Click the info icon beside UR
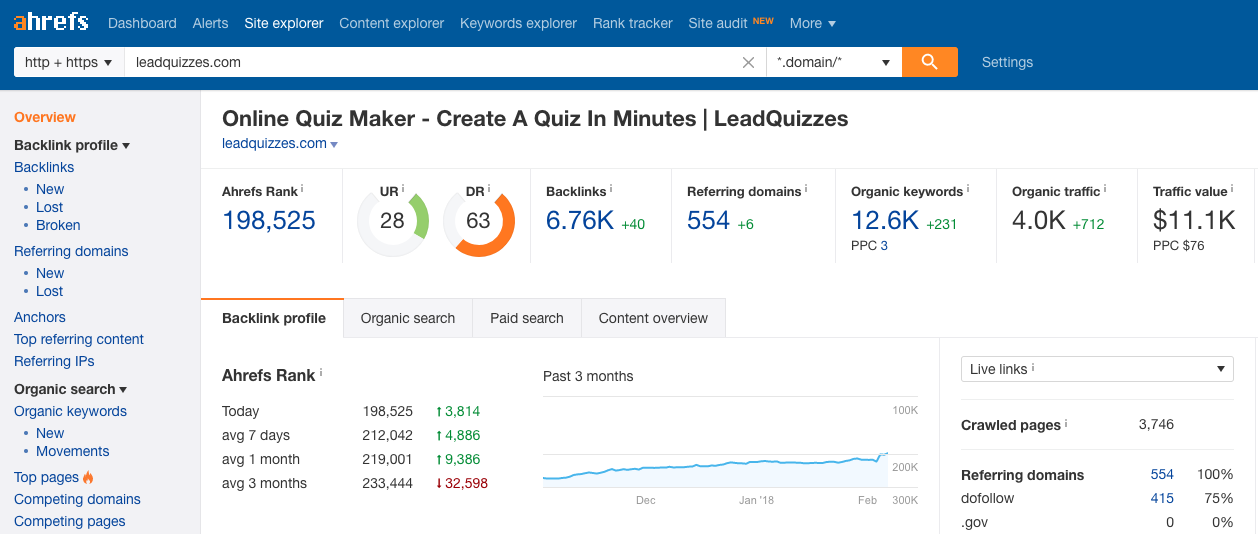The image size is (1258, 534). click(x=403, y=188)
